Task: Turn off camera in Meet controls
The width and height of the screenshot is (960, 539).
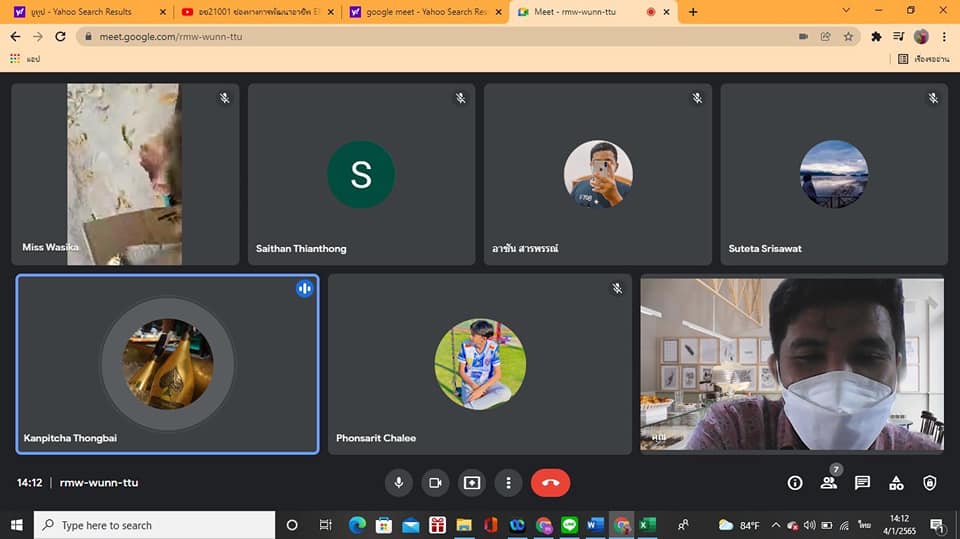Action: tap(435, 483)
